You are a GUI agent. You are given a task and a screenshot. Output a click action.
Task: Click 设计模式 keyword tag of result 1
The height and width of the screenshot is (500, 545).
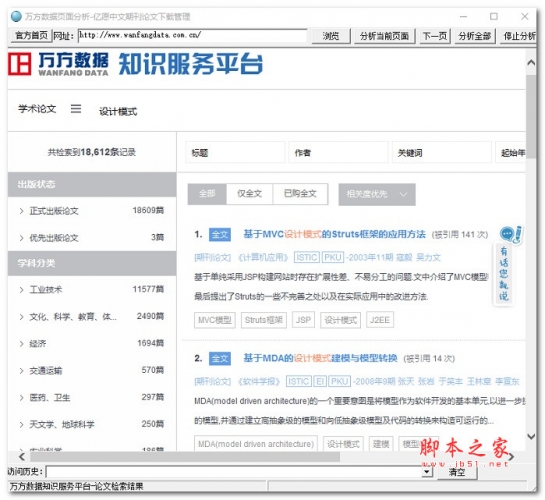[341, 320]
